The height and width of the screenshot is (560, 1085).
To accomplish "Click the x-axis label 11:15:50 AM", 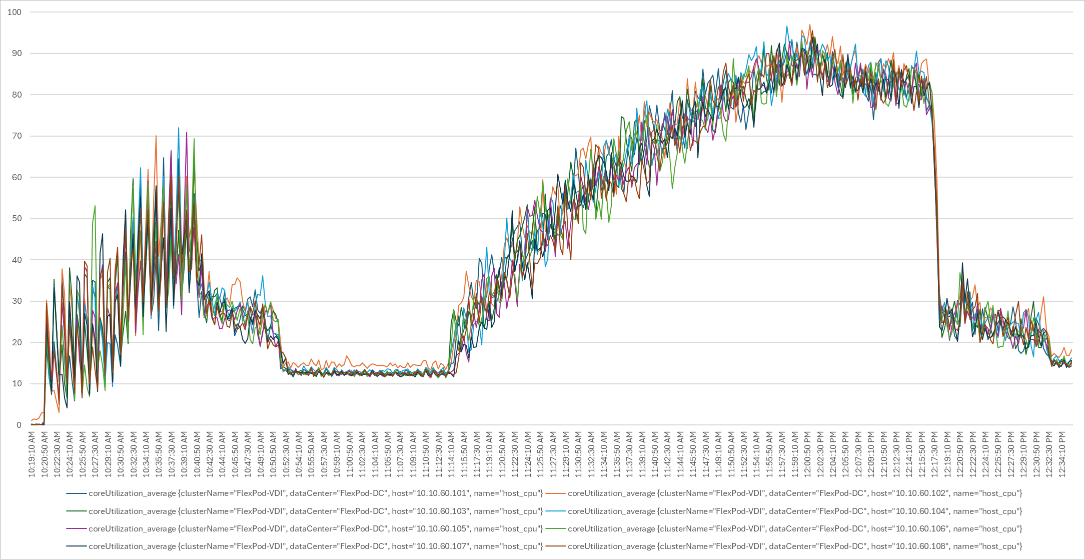I will [x=464, y=453].
